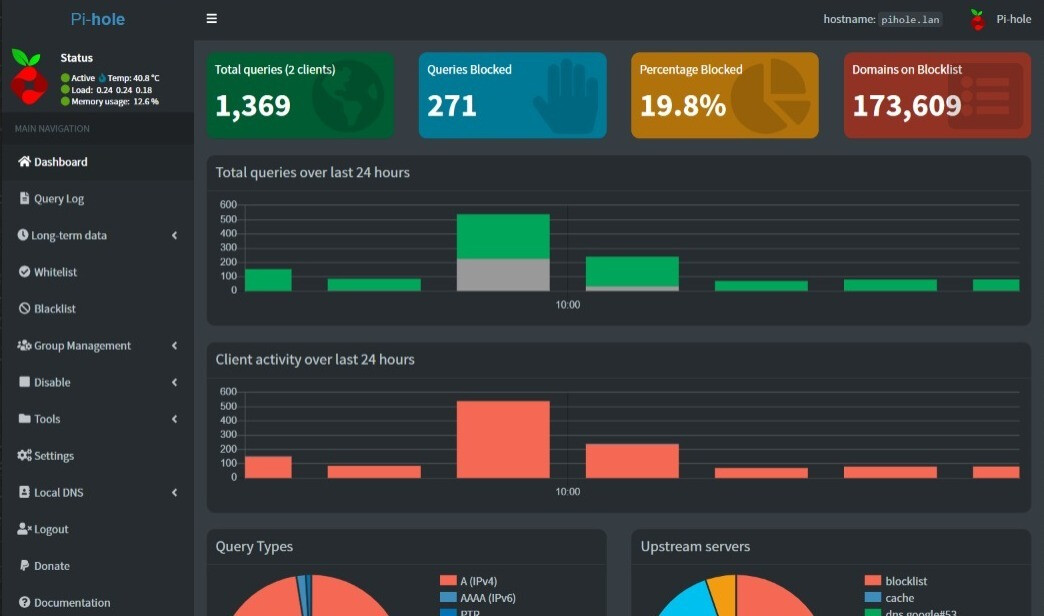The image size is (1044, 616).
Task: Click the cache color swatch in legend
Action: [872, 597]
